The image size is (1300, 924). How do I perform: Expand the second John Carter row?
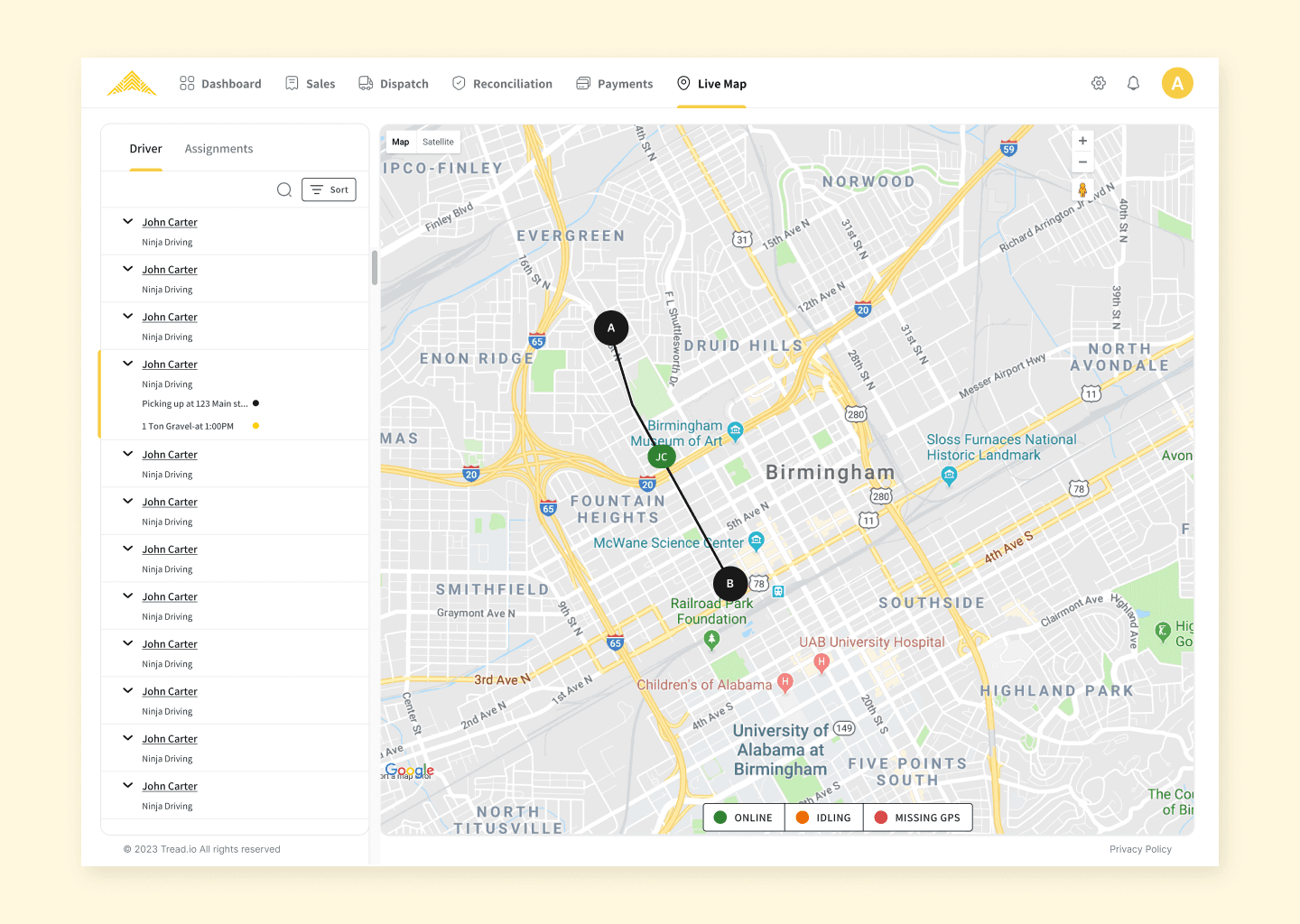[x=128, y=269]
